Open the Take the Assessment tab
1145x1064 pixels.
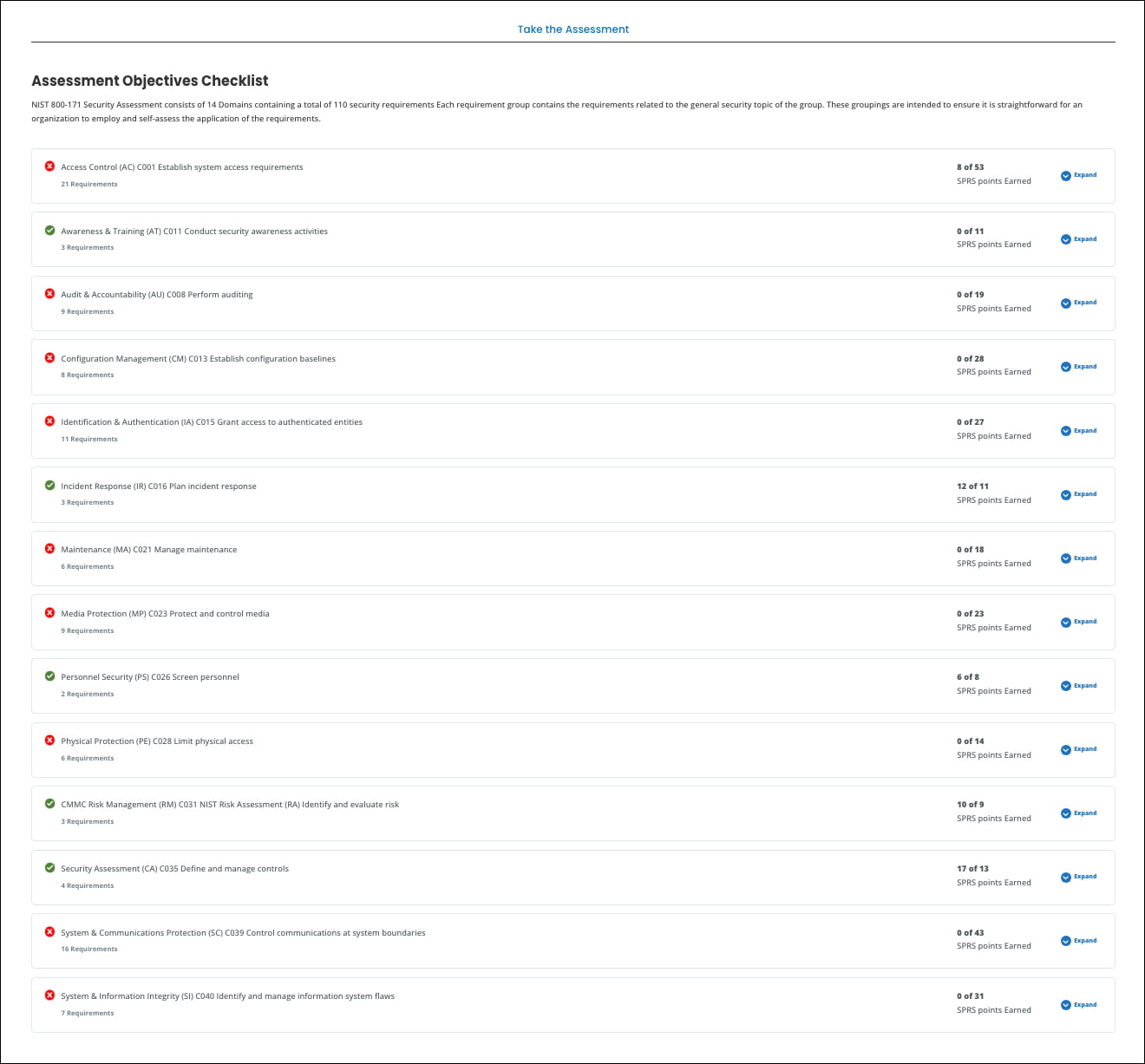click(x=573, y=29)
